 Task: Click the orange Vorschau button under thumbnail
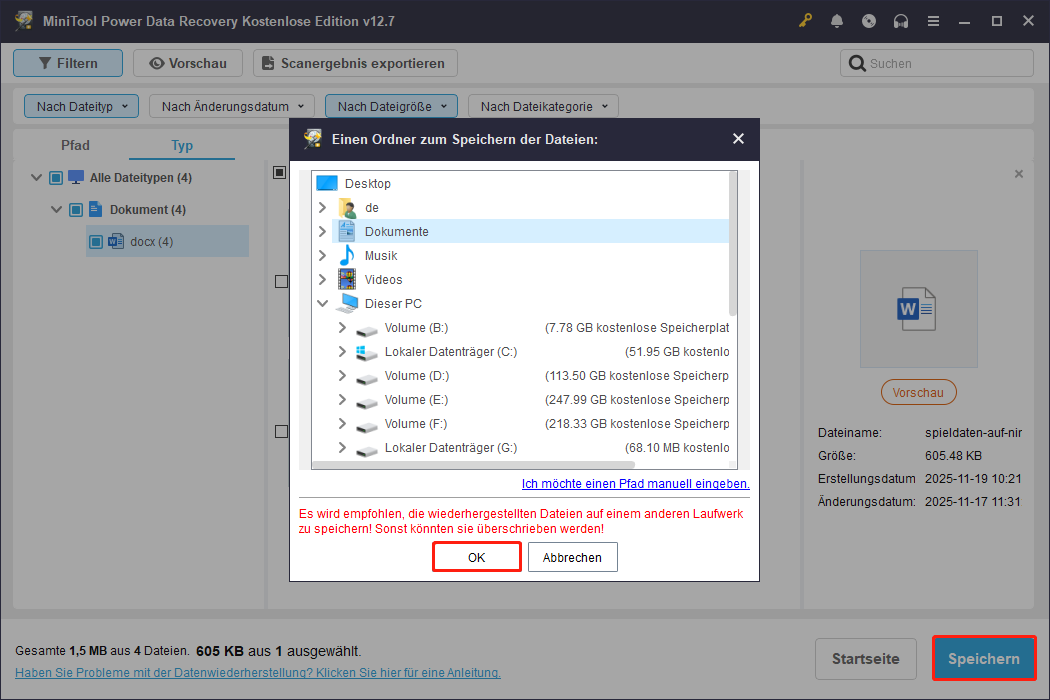(x=918, y=393)
